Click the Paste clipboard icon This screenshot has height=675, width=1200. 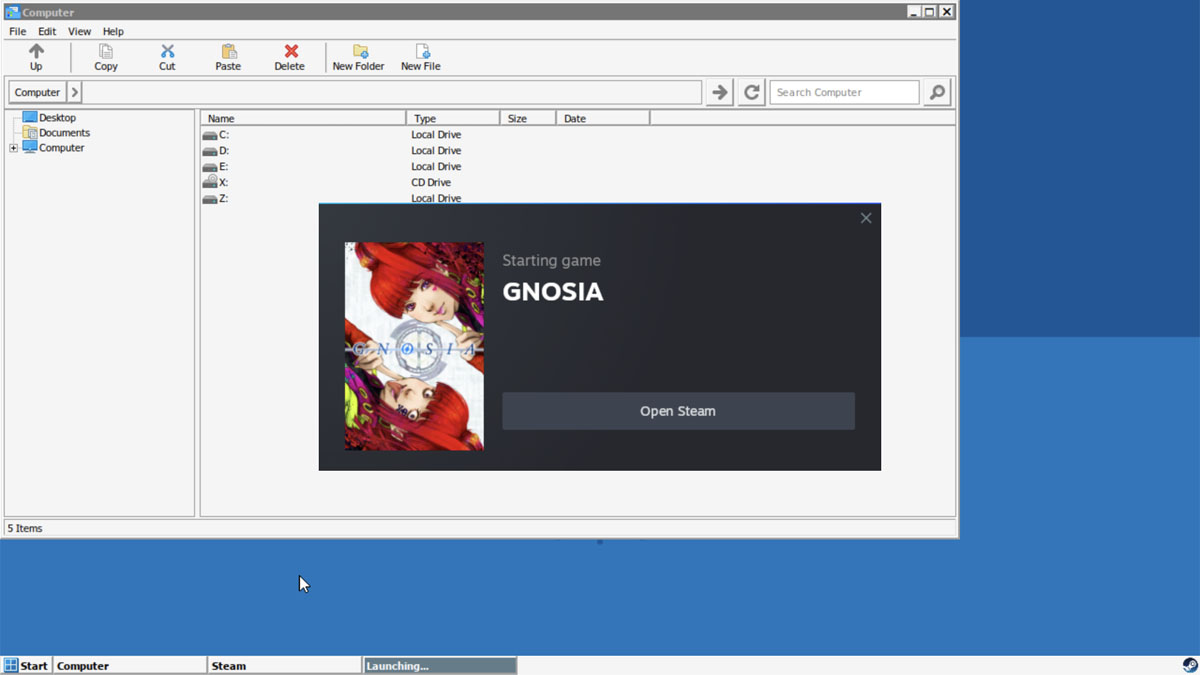coord(228,51)
